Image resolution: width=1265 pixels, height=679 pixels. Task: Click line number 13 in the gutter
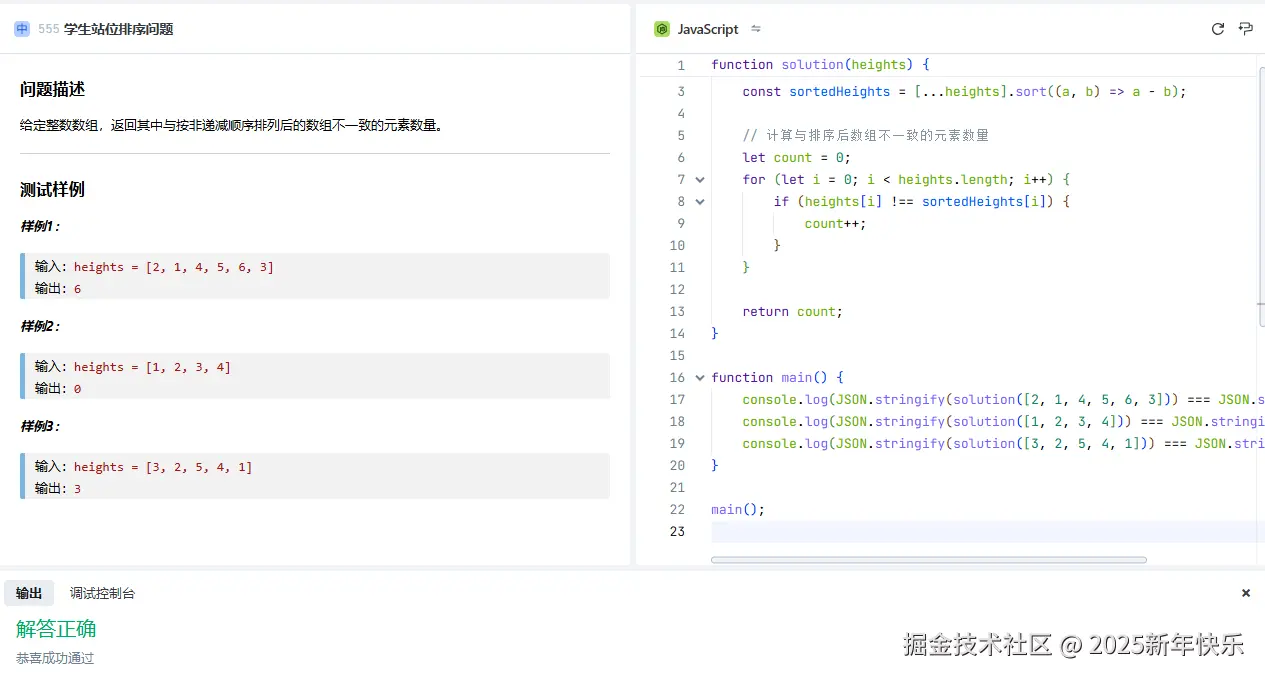(677, 312)
